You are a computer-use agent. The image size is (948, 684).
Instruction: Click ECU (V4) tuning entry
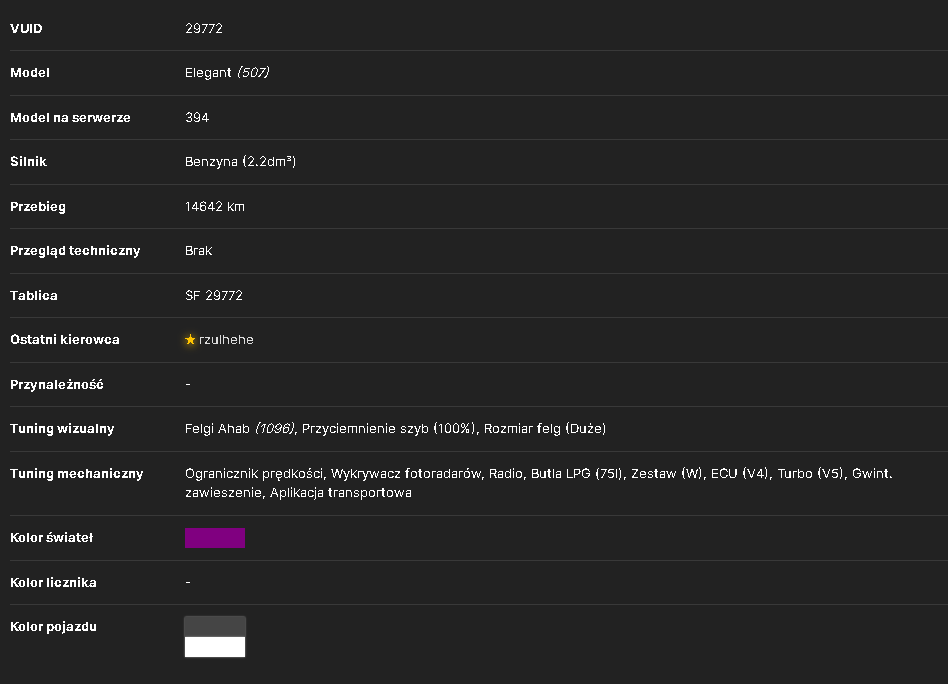[740, 474]
